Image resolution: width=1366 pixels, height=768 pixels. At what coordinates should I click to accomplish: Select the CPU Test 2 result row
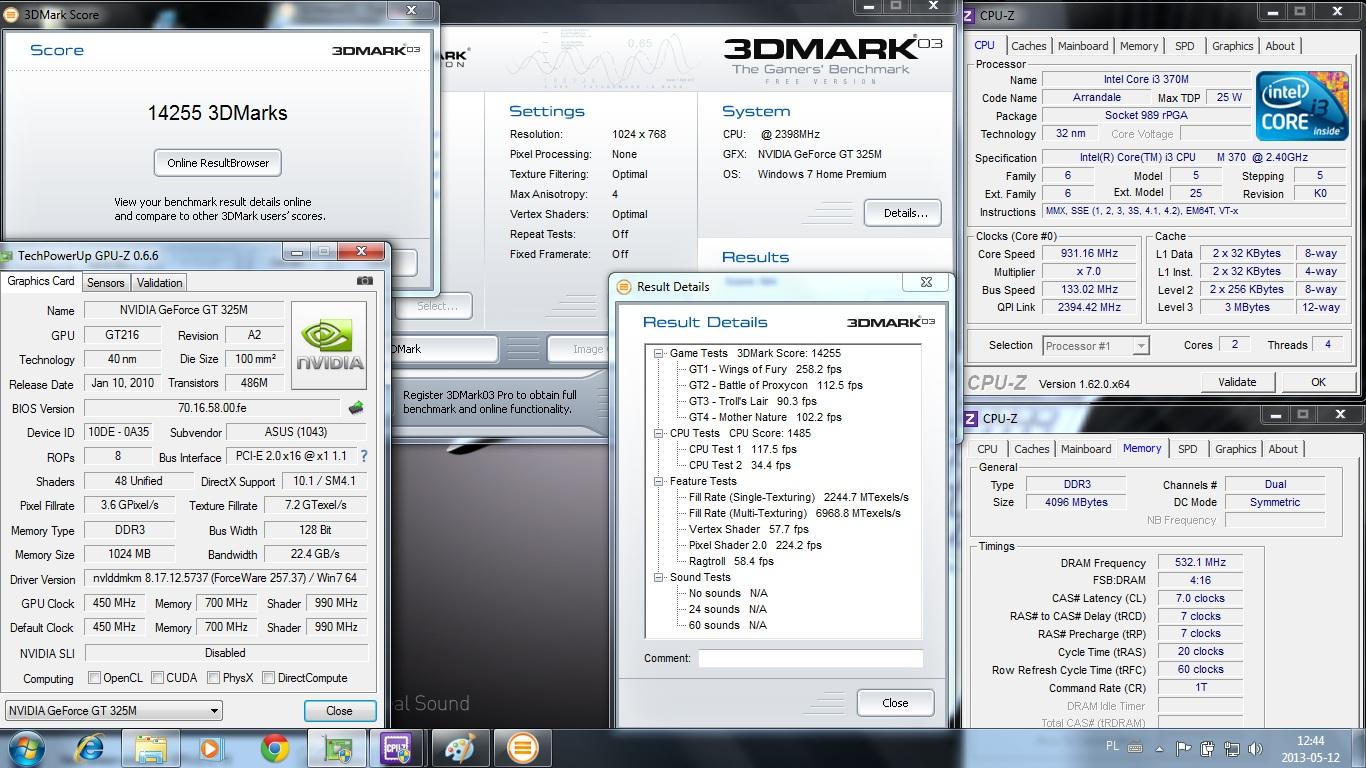[739, 465]
